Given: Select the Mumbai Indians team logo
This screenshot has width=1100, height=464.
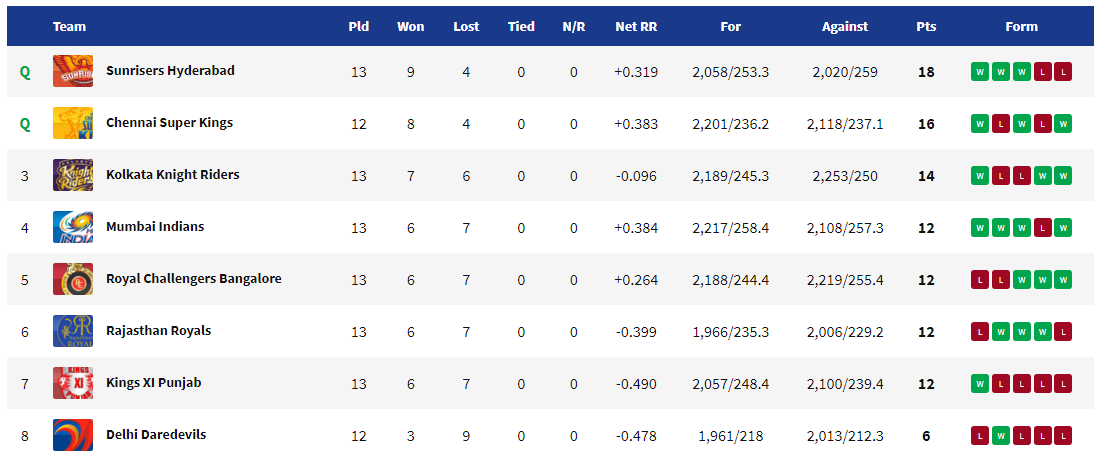Looking at the screenshot, I should coord(72,227).
